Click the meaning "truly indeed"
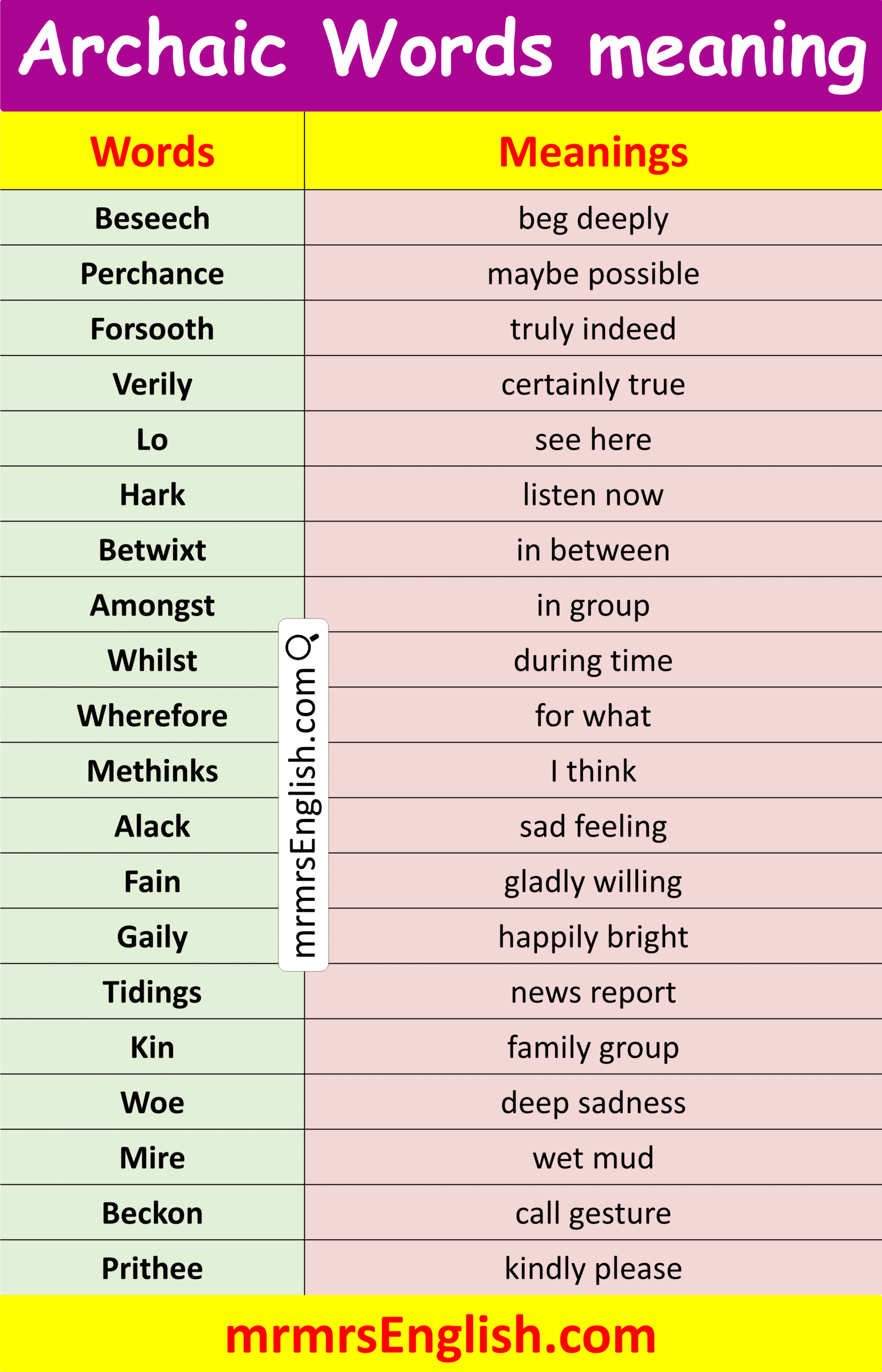Screen dimensions: 882x1372 coord(593,329)
